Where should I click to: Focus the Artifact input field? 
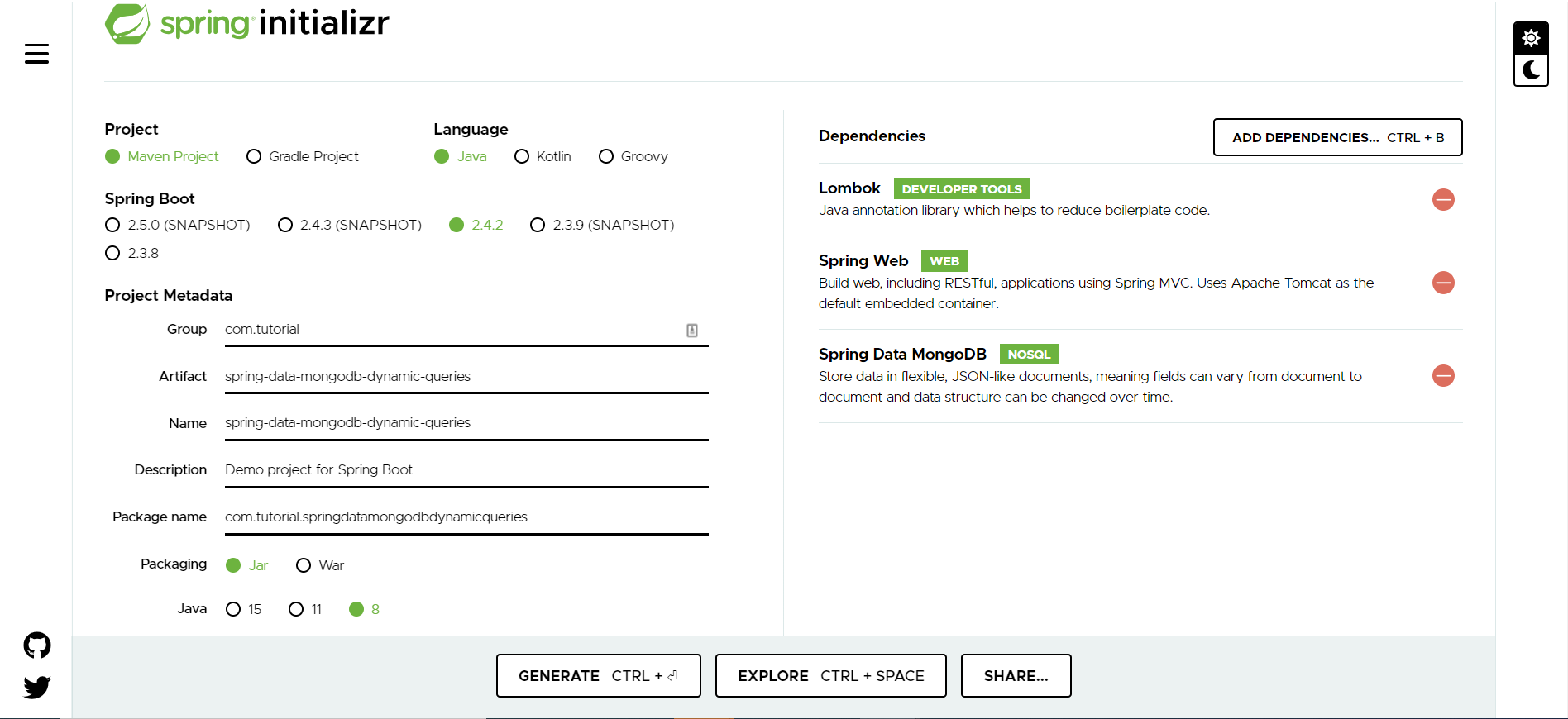466,377
